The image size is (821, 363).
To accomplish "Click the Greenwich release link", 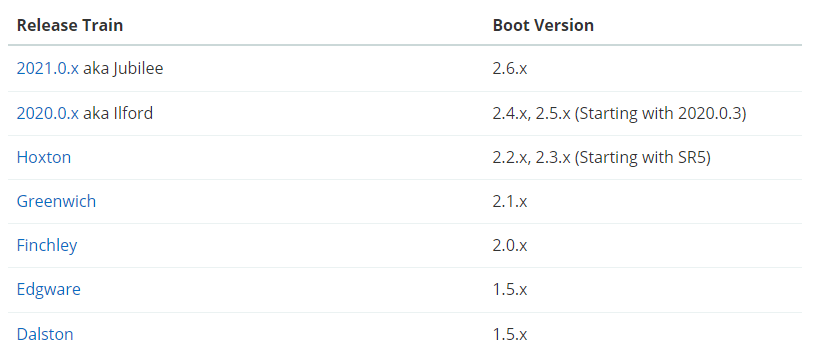I will (57, 201).
